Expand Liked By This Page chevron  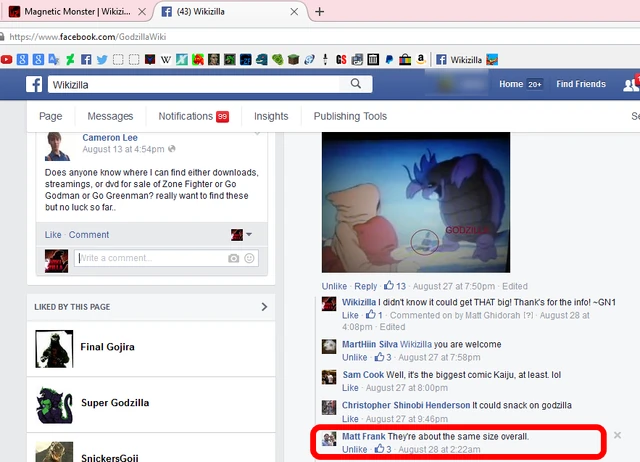tap(264, 307)
